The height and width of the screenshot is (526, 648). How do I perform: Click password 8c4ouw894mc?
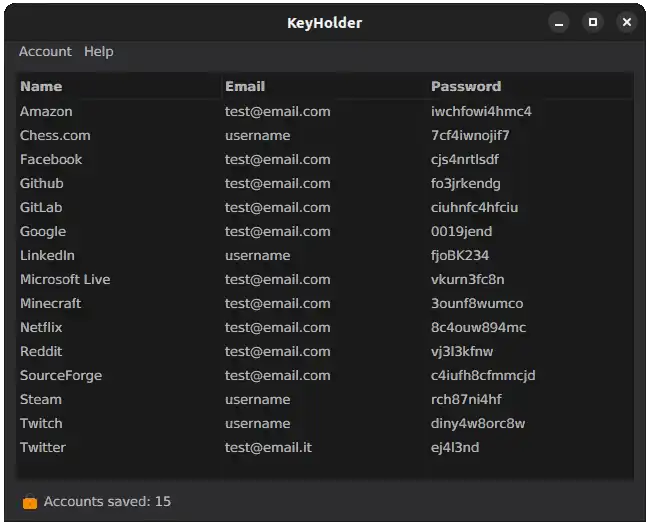[x=479, y=327]
